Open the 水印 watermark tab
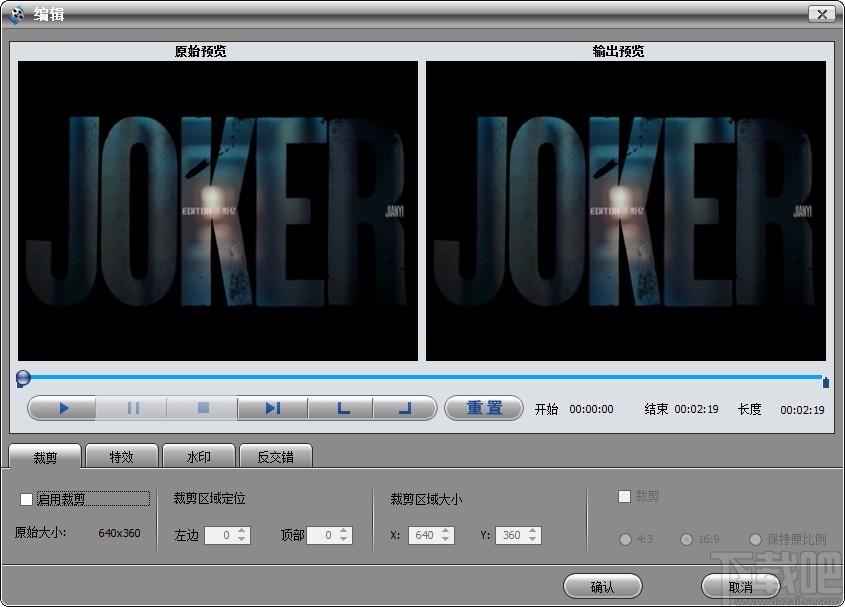The width and height of the screenshot is (845, 607). point(199,457)
